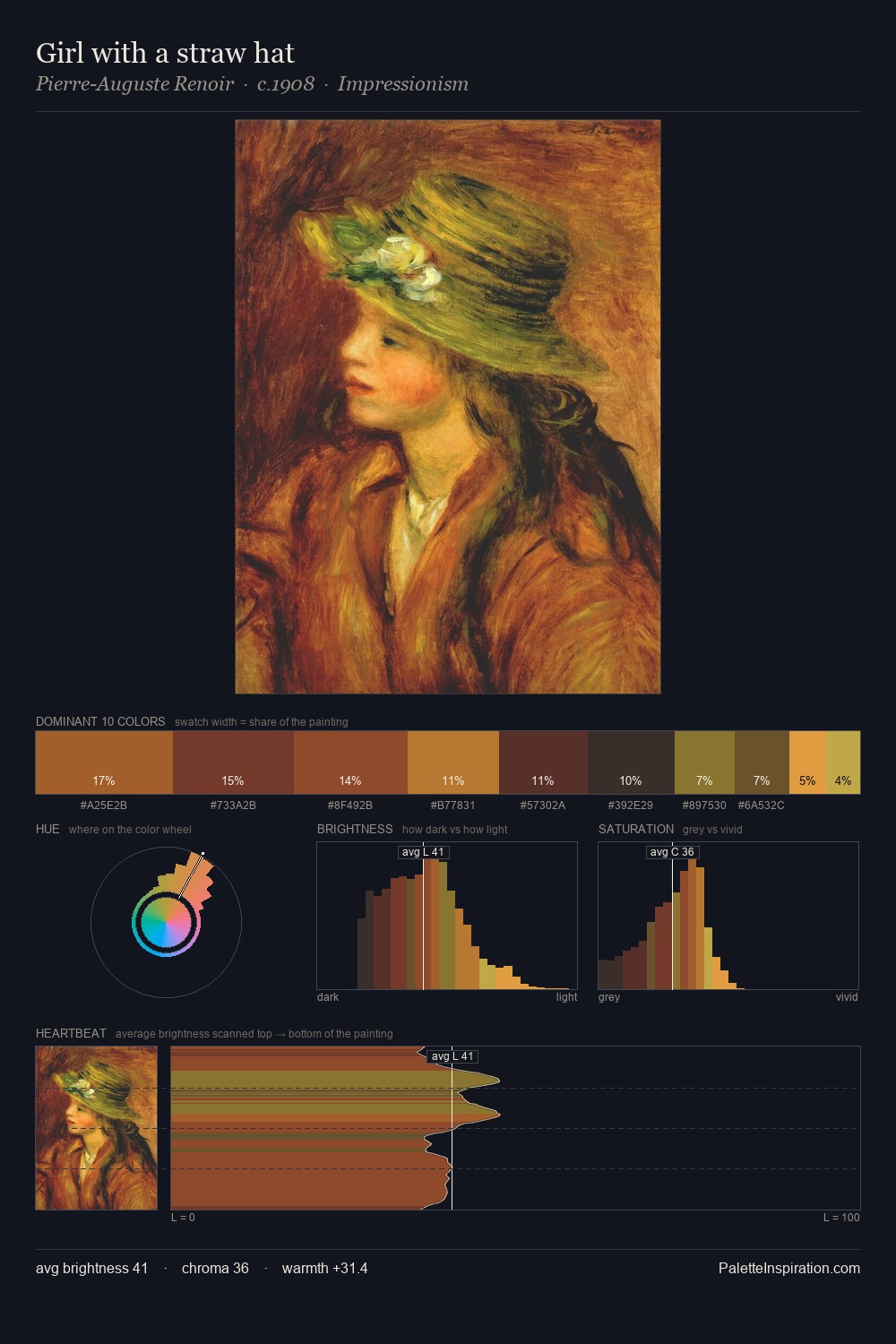Choose the 7% olive swatch #897530

point(704,762)
